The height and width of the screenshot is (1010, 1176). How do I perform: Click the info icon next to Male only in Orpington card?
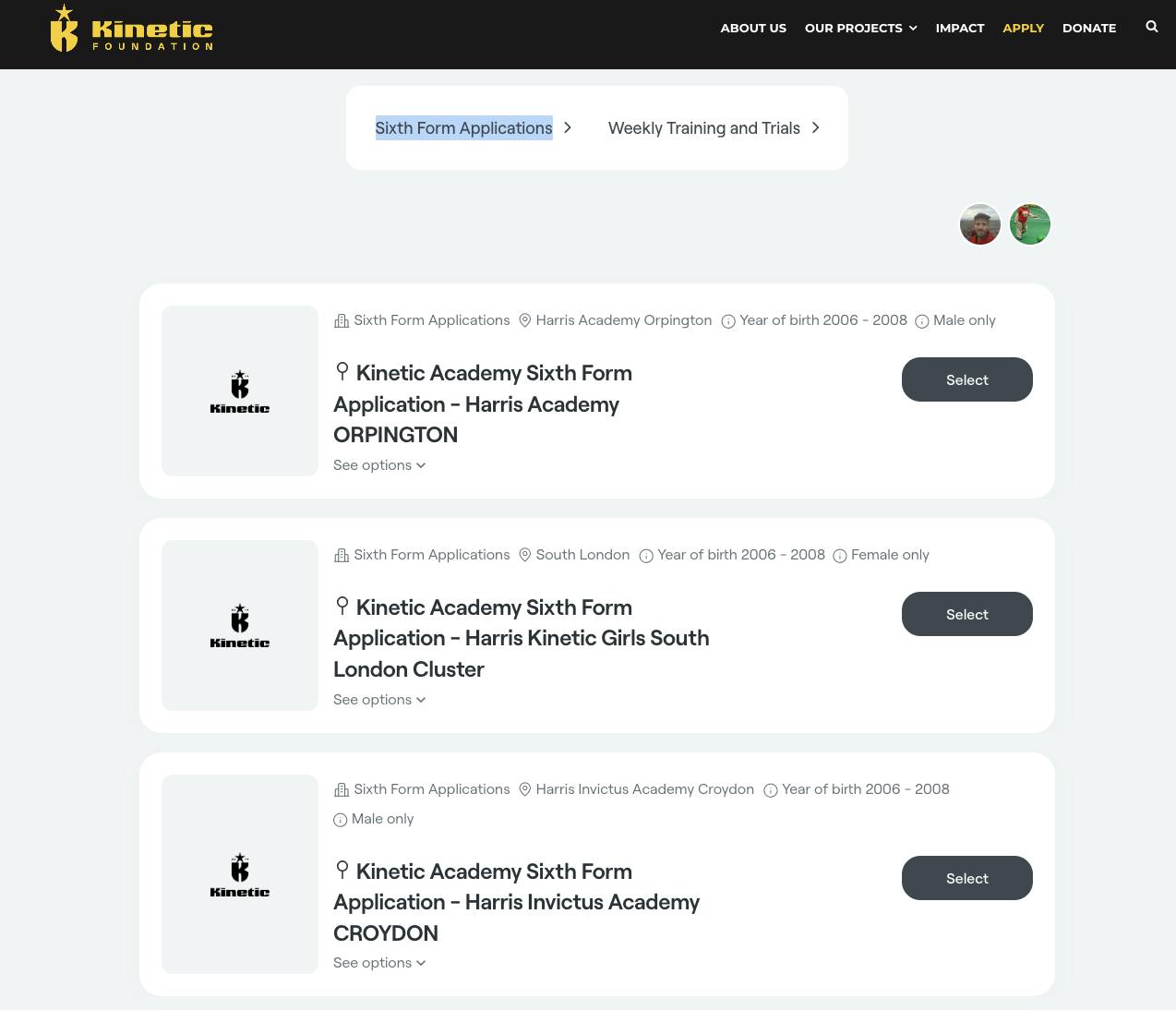click(x=922, y=321)
